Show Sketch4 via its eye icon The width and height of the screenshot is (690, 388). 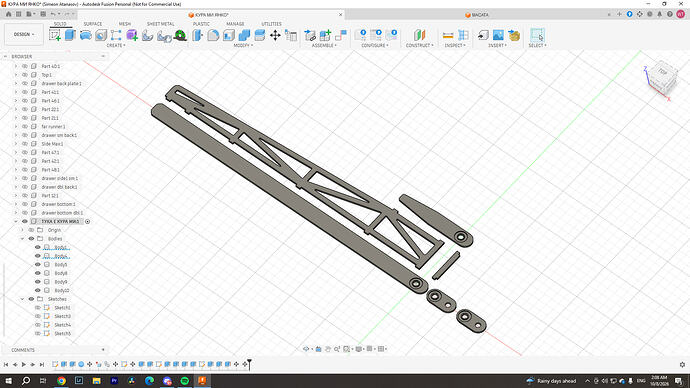(38, 325)
